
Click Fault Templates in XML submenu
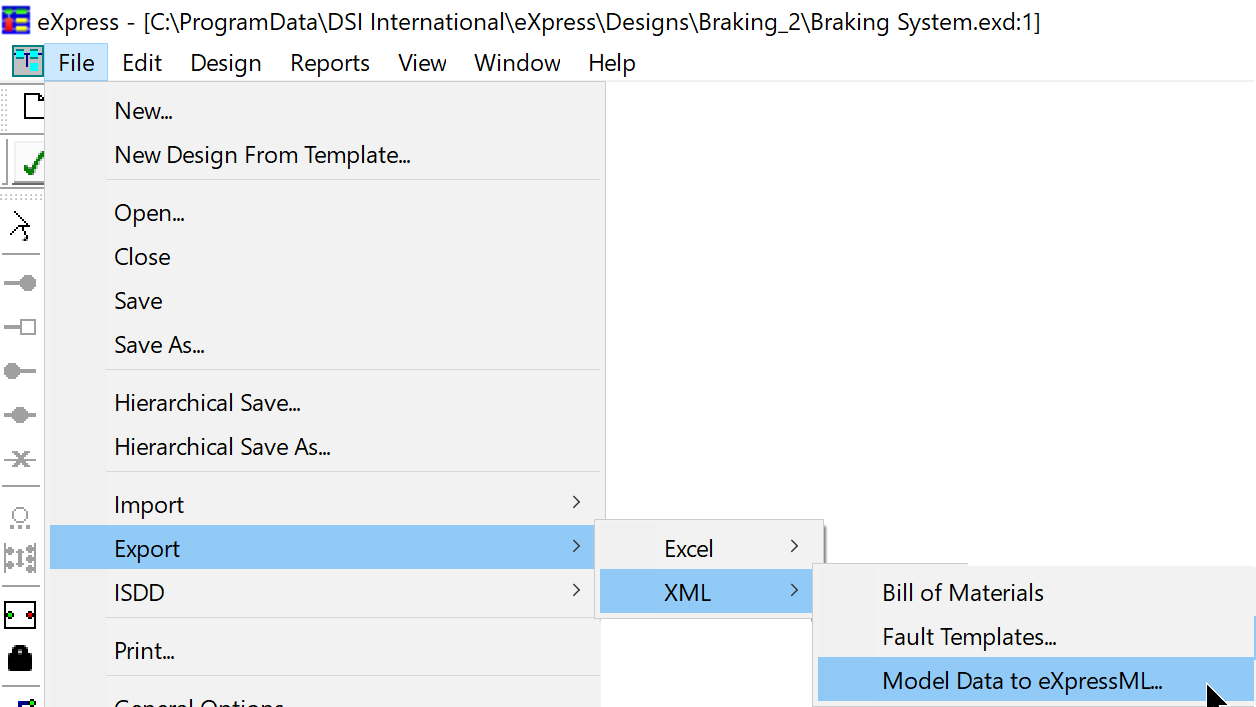[x=969, y=637]
